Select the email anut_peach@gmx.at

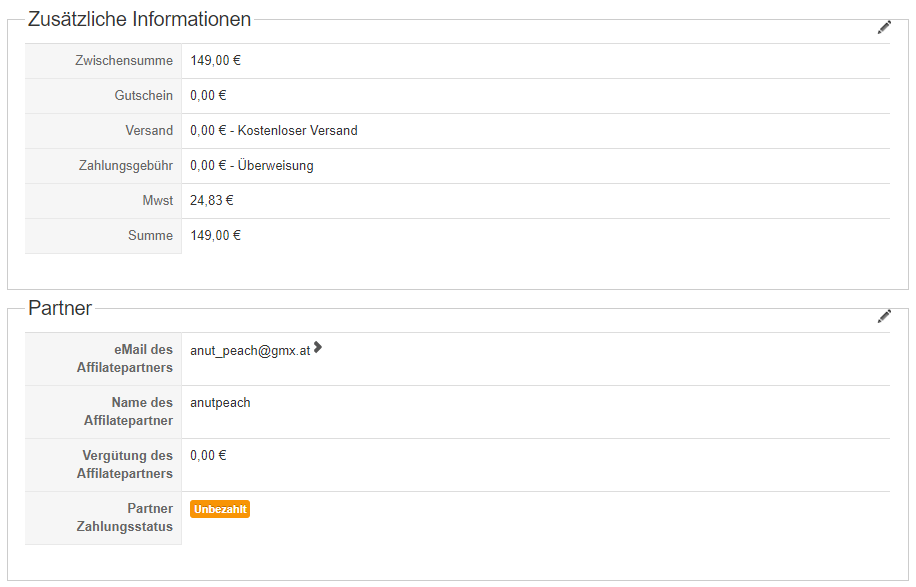(250, 351)
